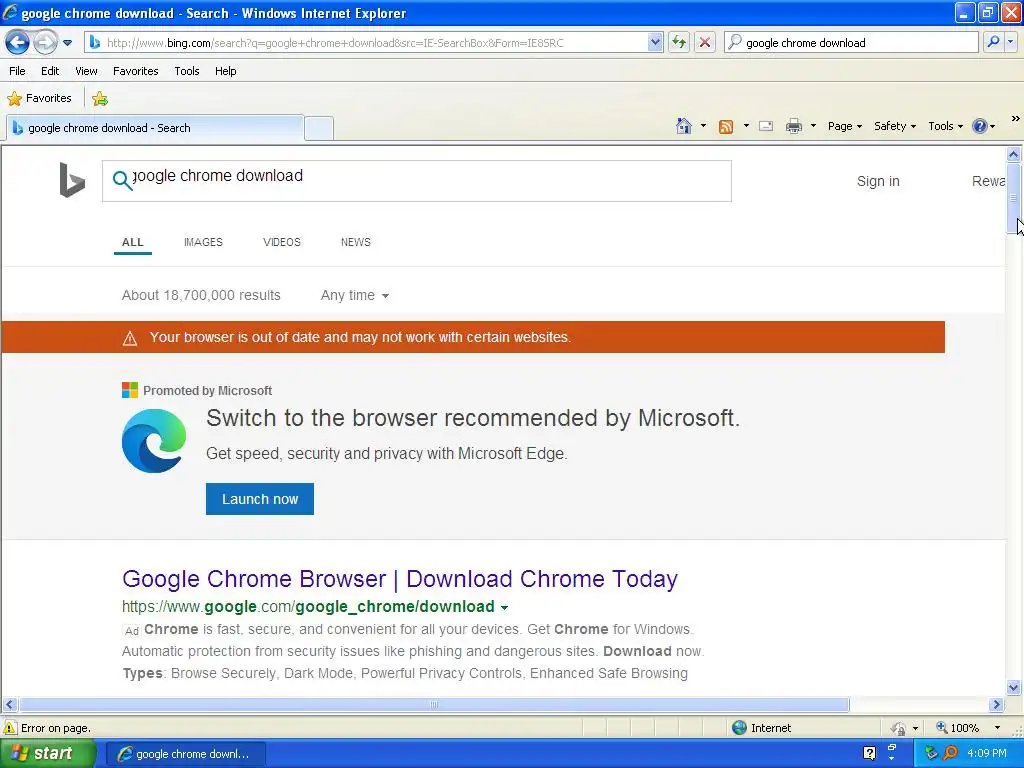Select the ALL results tab
Image resolution: width=1024 pixels, height=768 pixels.
pos(133,242)
